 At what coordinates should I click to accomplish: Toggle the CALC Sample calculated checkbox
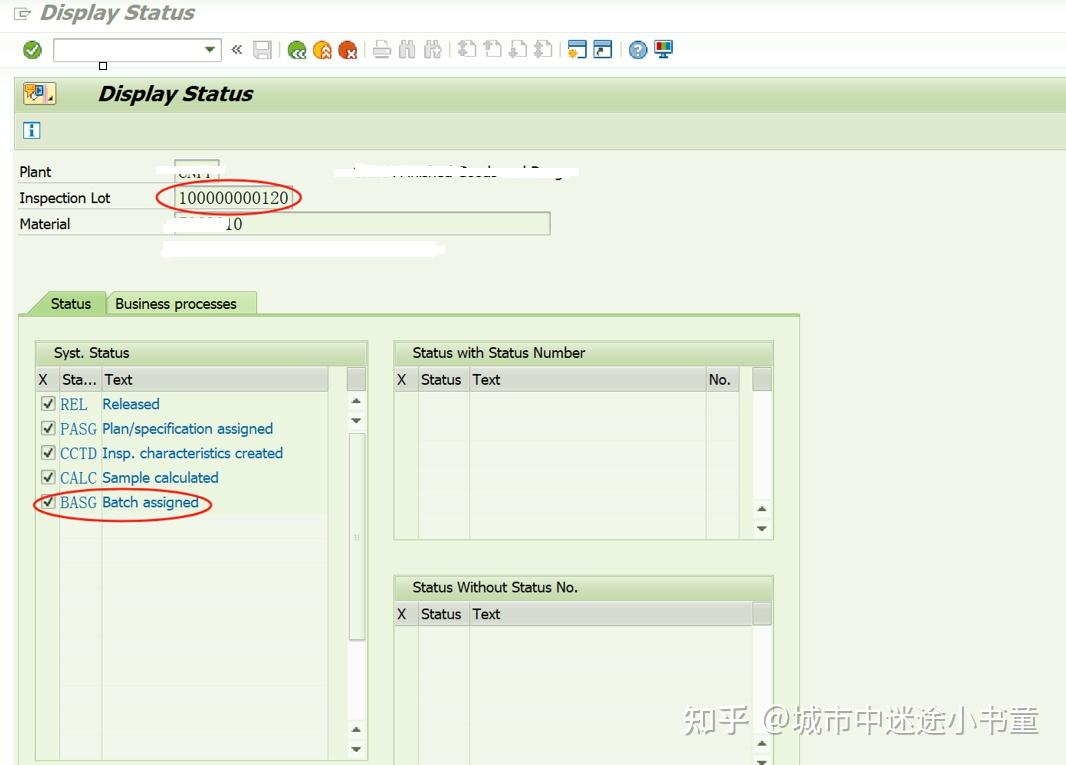(x=47, y=478)
